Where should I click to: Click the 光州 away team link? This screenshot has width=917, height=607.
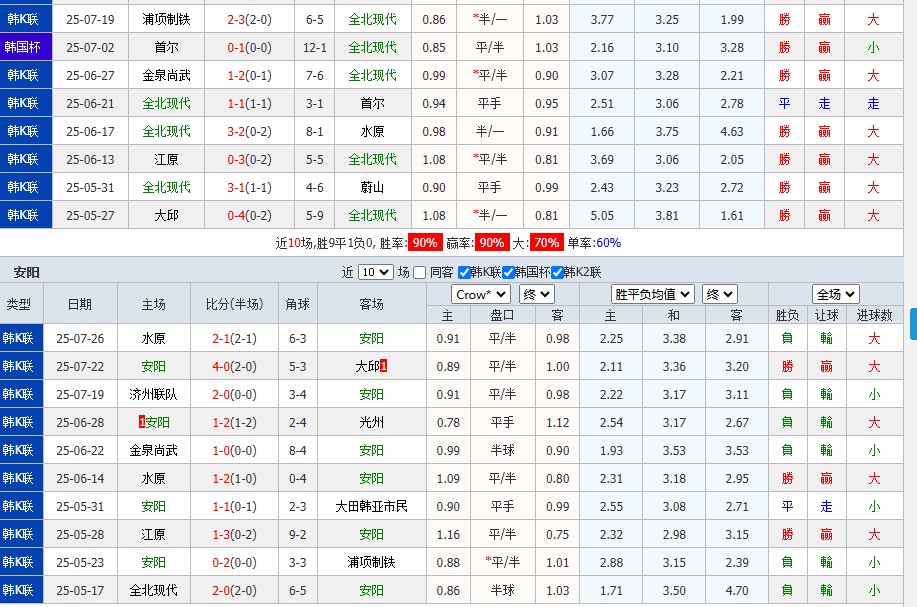point(372,422)
